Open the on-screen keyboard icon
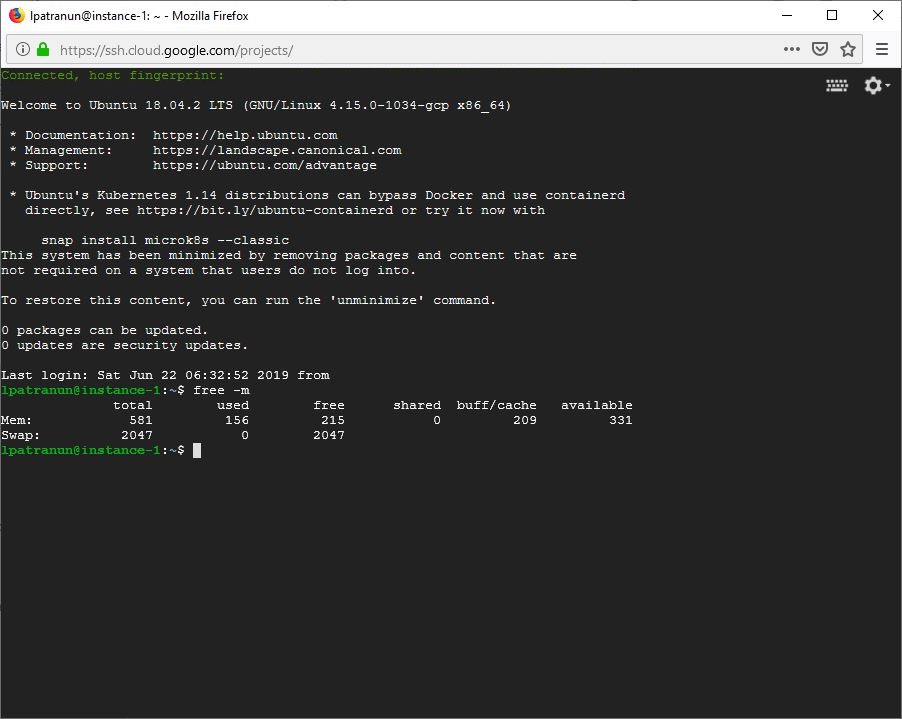 [836, 86]
